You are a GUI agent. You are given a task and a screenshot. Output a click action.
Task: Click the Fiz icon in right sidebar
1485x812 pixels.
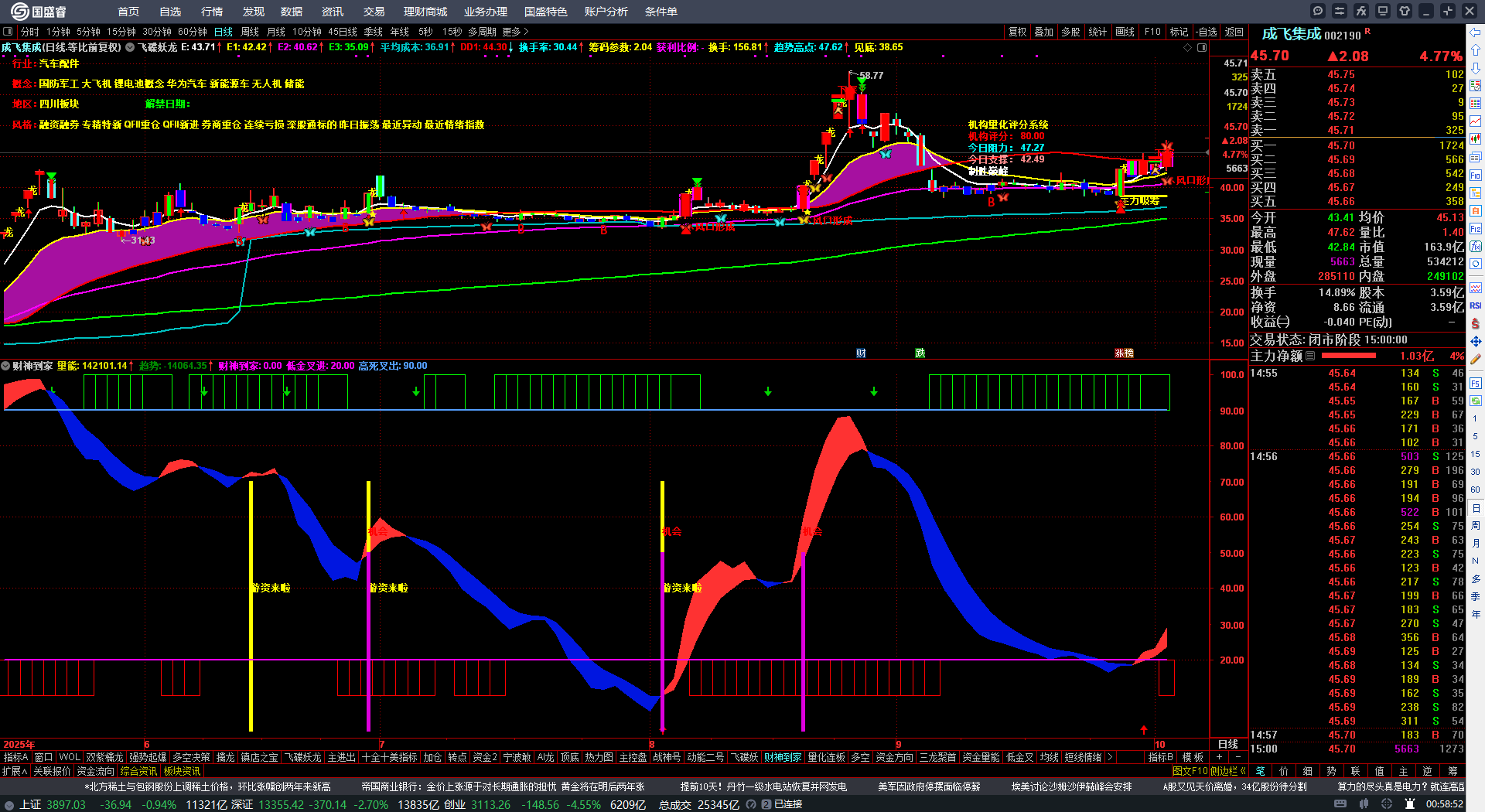pos(1476,229)
